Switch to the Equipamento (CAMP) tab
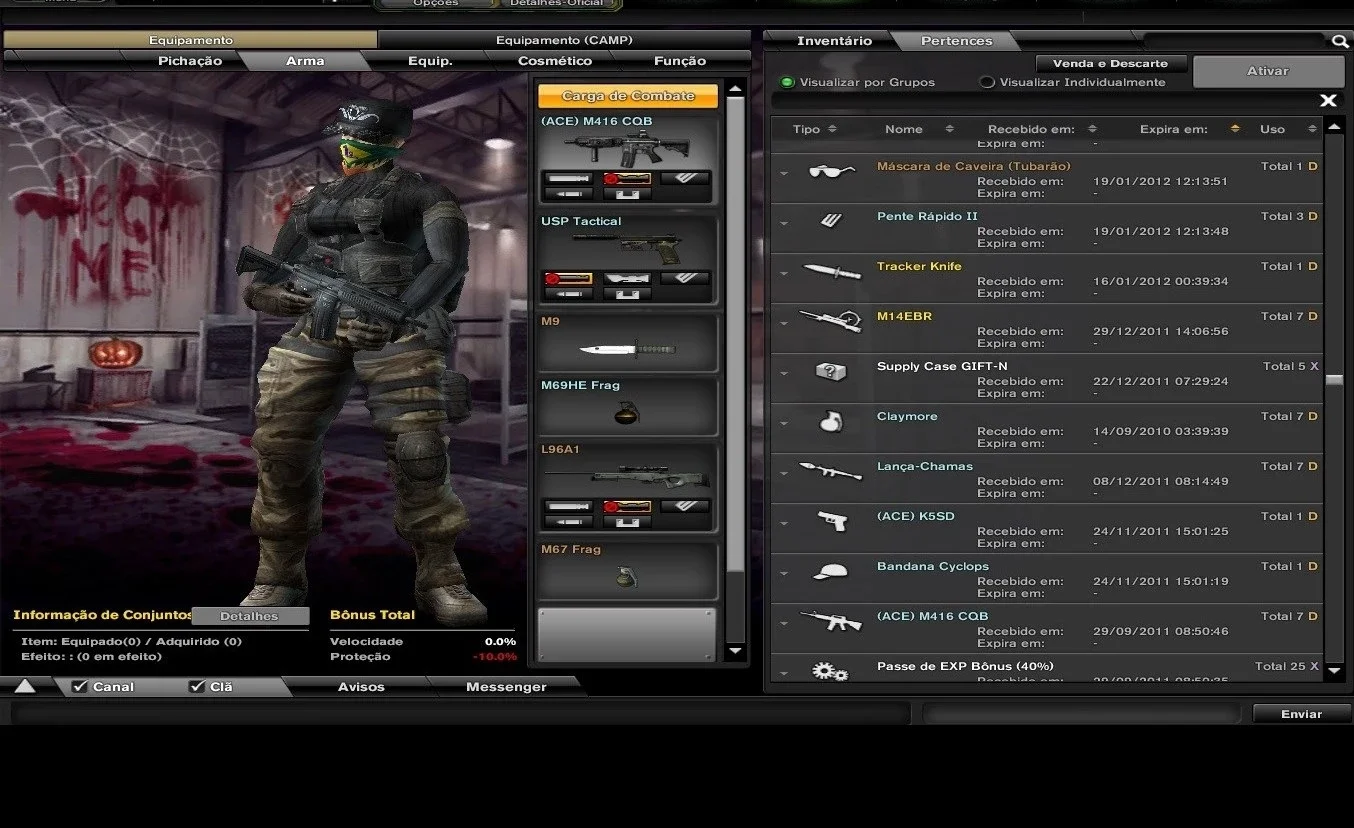This screenshot has height=828, width=1354. [564, 41]
